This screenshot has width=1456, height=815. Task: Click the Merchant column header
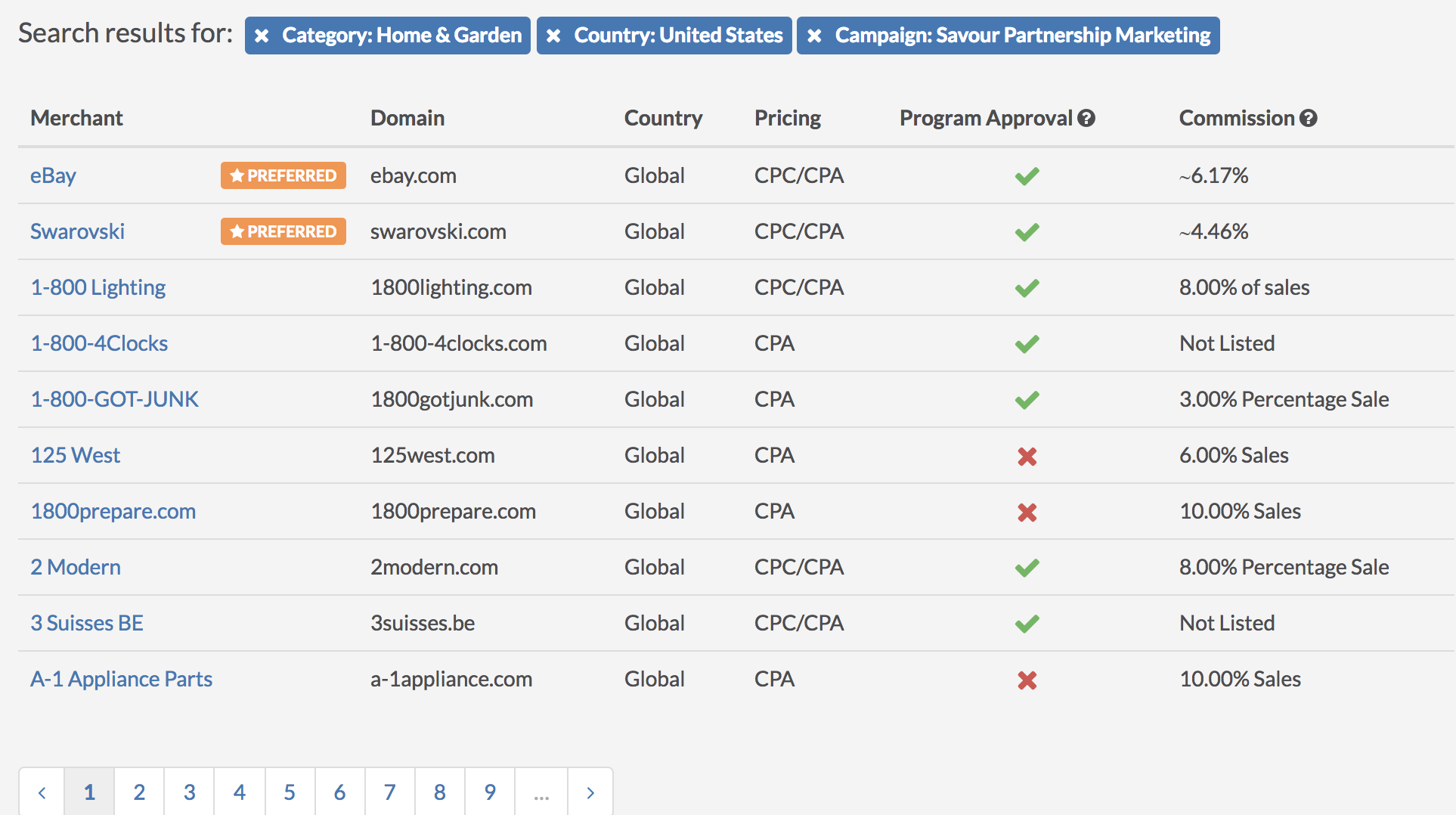[76, 118]
